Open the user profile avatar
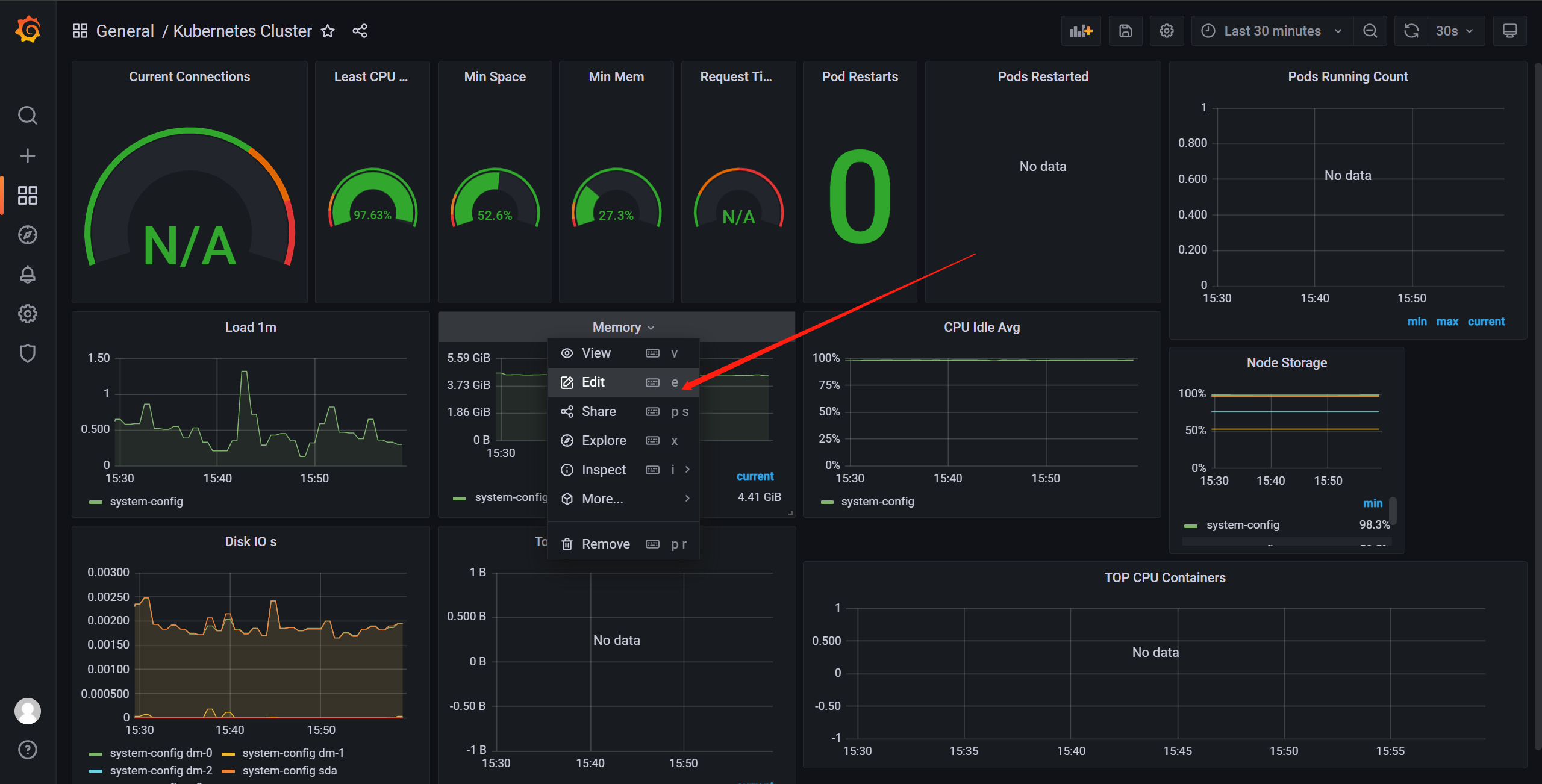 28,711
